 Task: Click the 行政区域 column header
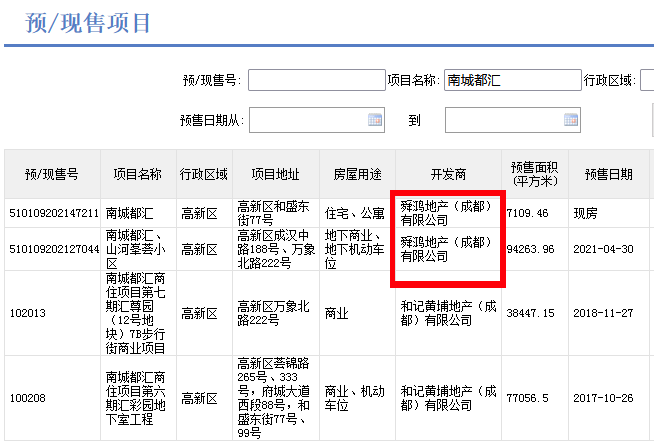click(204, 174)
